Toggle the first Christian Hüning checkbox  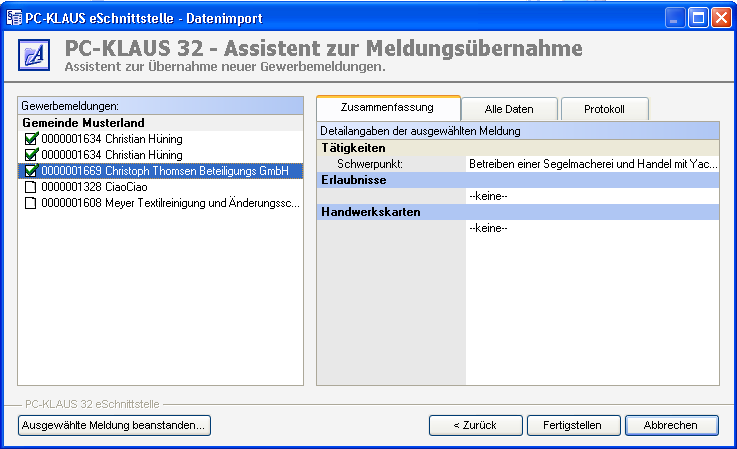pos(31,139)
